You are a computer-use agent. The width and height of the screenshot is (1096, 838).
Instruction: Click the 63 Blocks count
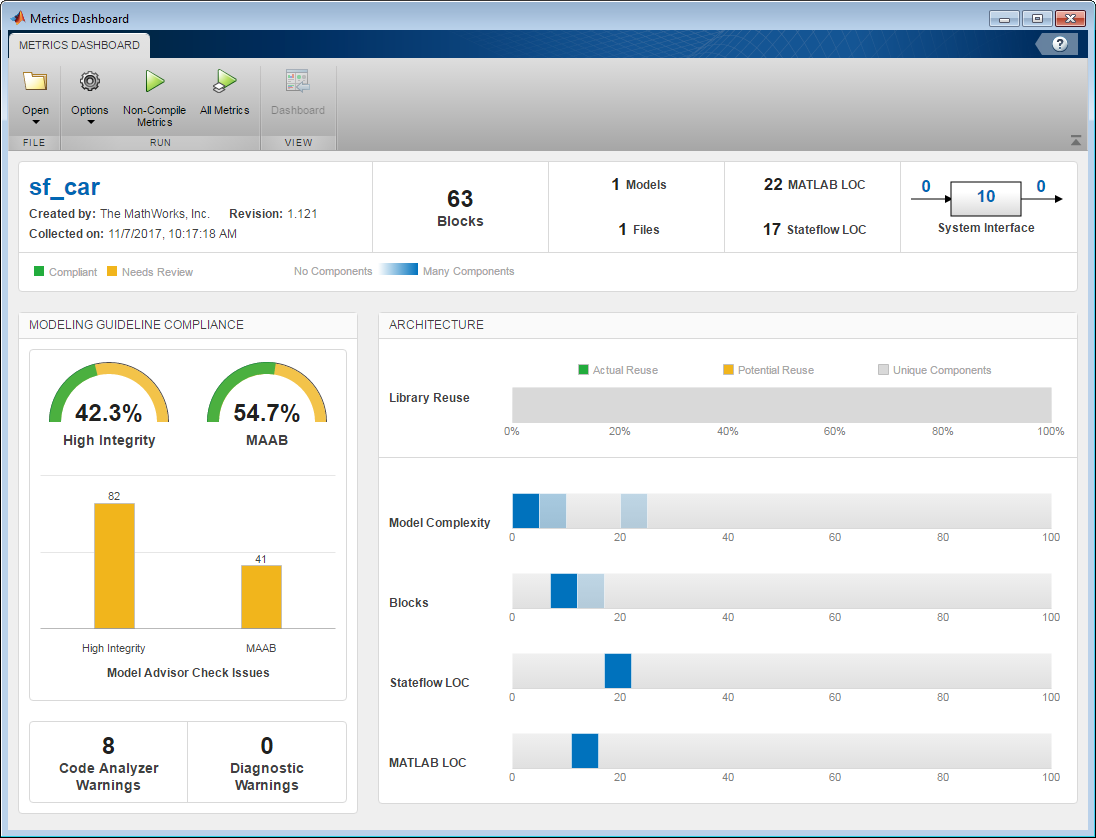click(460, 199)
